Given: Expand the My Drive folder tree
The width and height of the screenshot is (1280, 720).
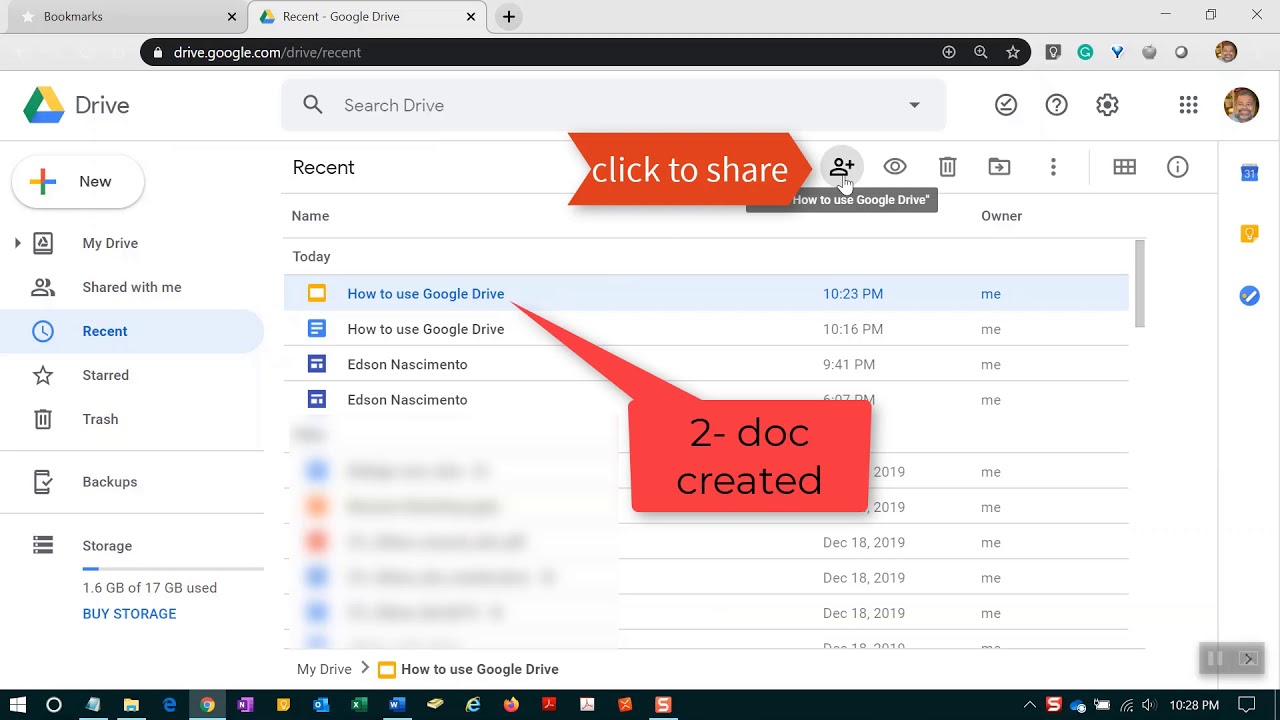Looking at the screenshot, I should click(x=17, y=243).
